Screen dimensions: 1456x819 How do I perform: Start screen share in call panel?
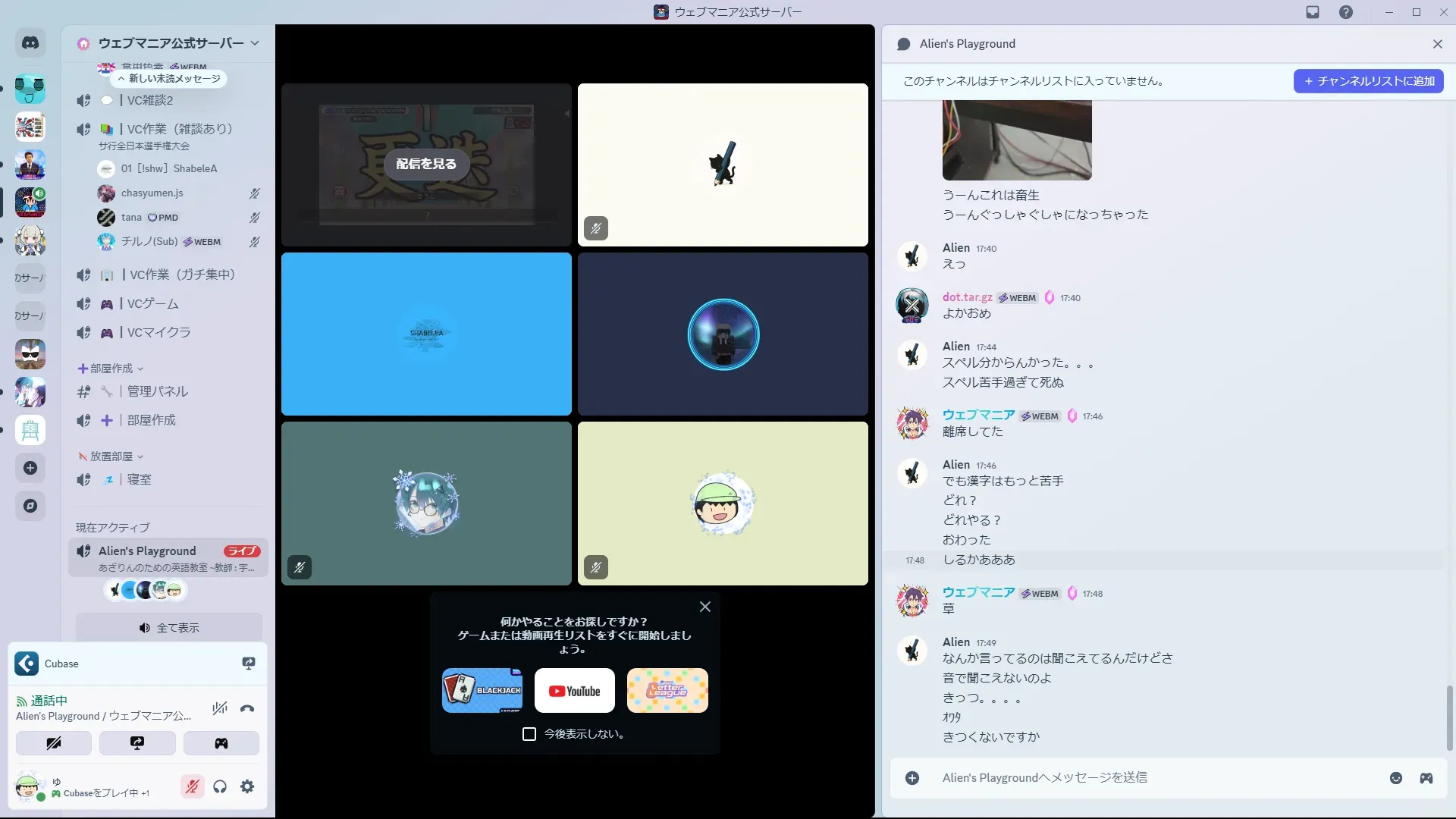[x=137, y=743]
